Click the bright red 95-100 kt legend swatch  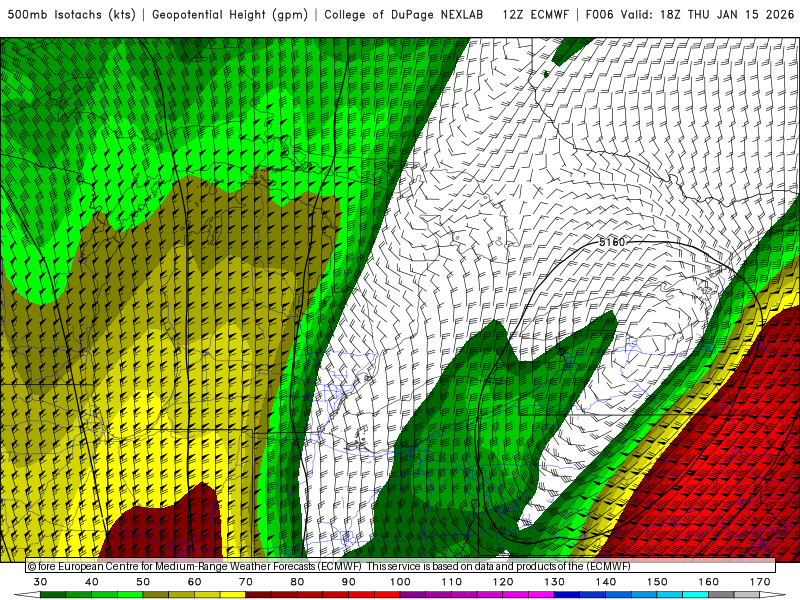click(387, 595)
